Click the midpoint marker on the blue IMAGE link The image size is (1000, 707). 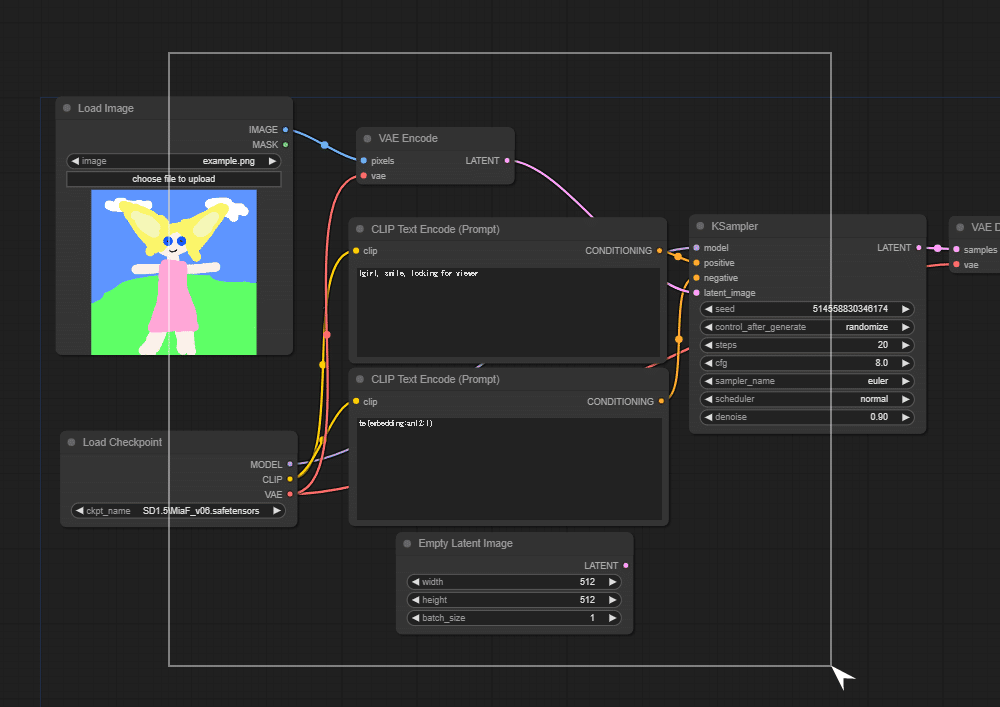(x=325, y=145)
